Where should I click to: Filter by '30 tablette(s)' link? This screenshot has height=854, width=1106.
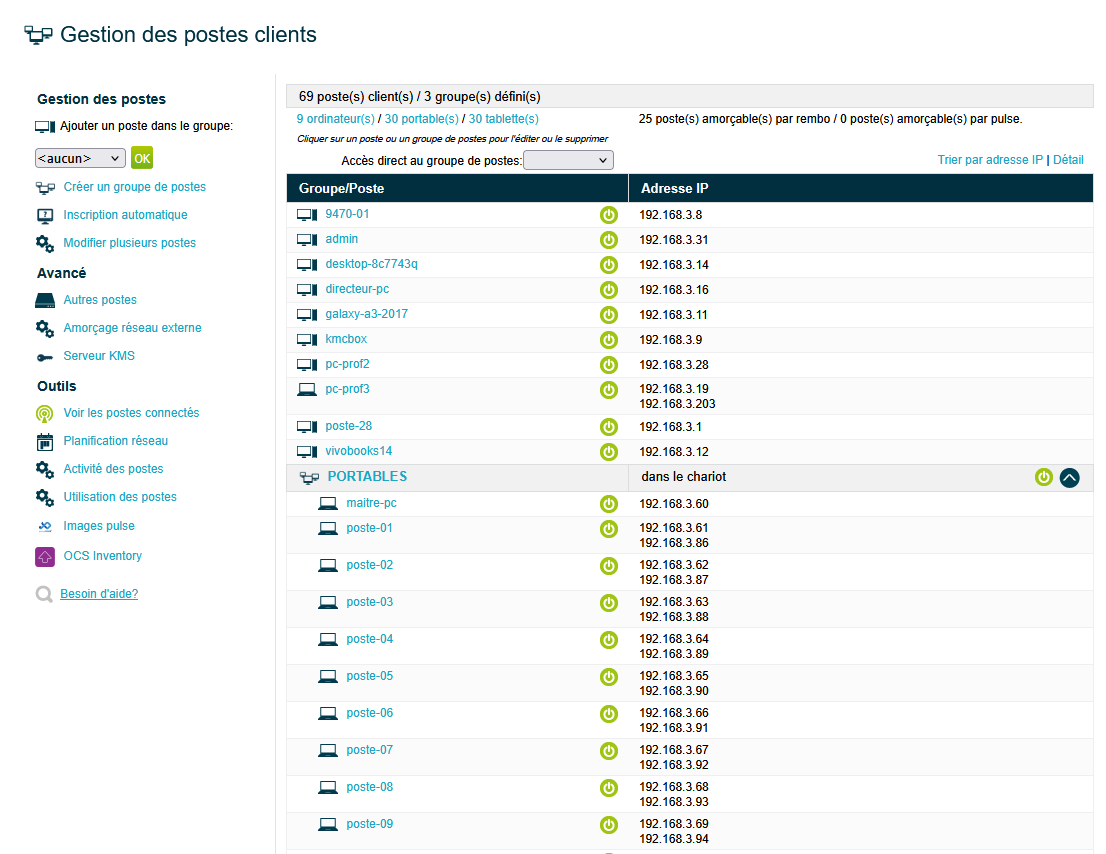click(x=504, y=118)
